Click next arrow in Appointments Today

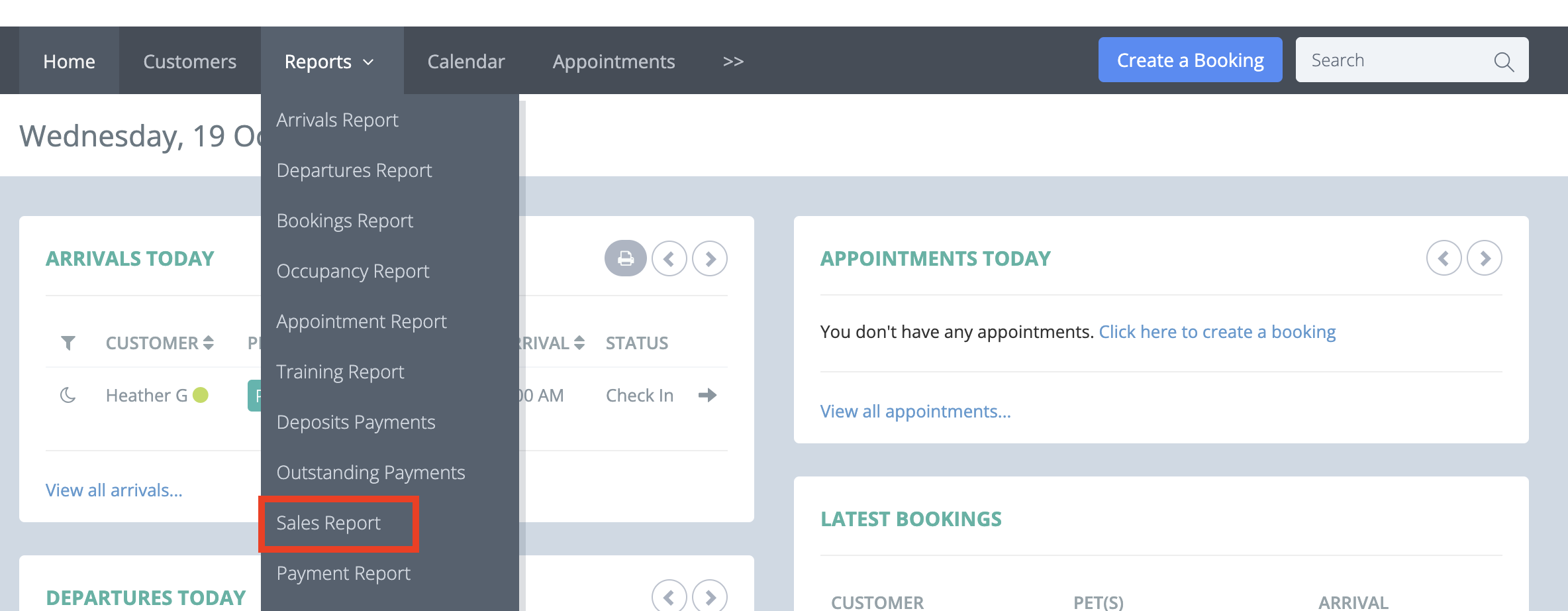click(x=1485, y=258)
